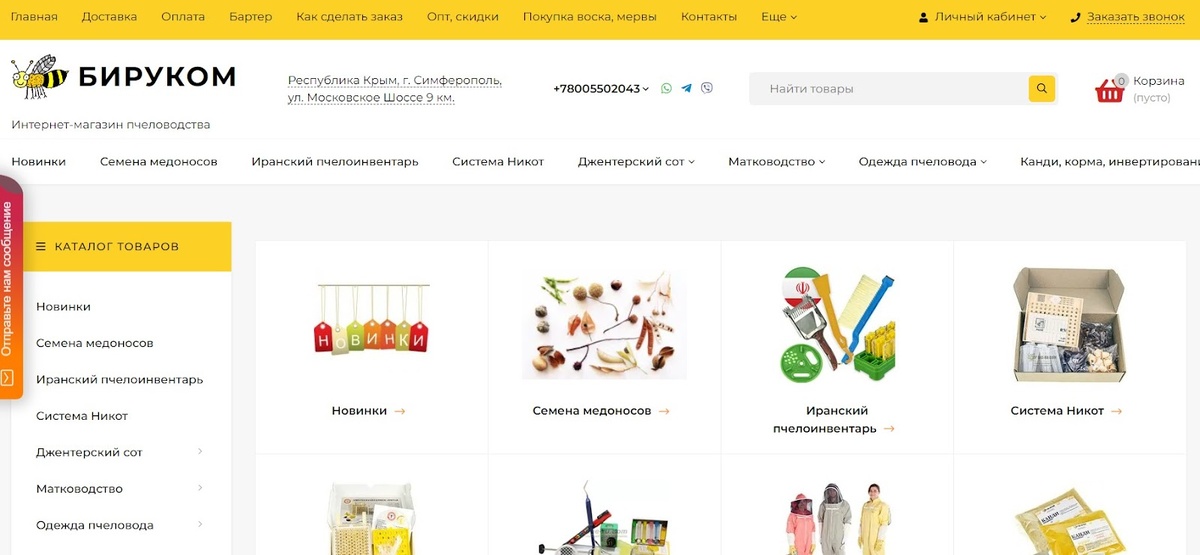1200x555 pixels.
Task: Expand Одежда пчеловода chevron in sidebar
Action: click(200, 524)
